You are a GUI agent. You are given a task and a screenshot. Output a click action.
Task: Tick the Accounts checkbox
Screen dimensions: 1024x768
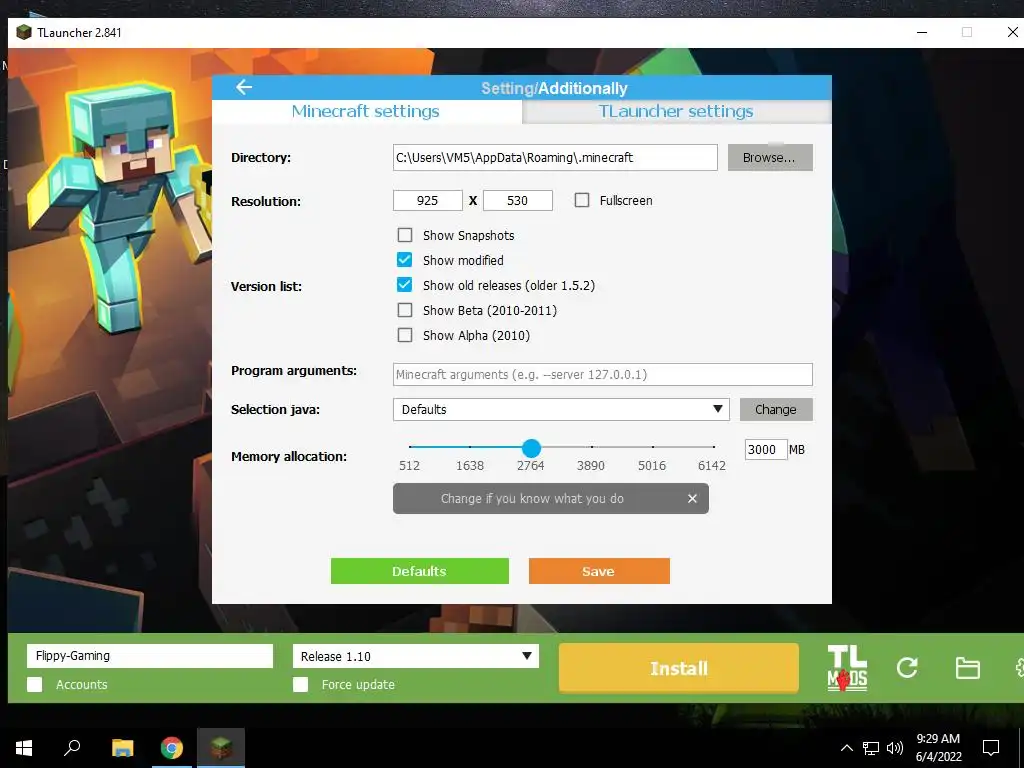(35, 684)
